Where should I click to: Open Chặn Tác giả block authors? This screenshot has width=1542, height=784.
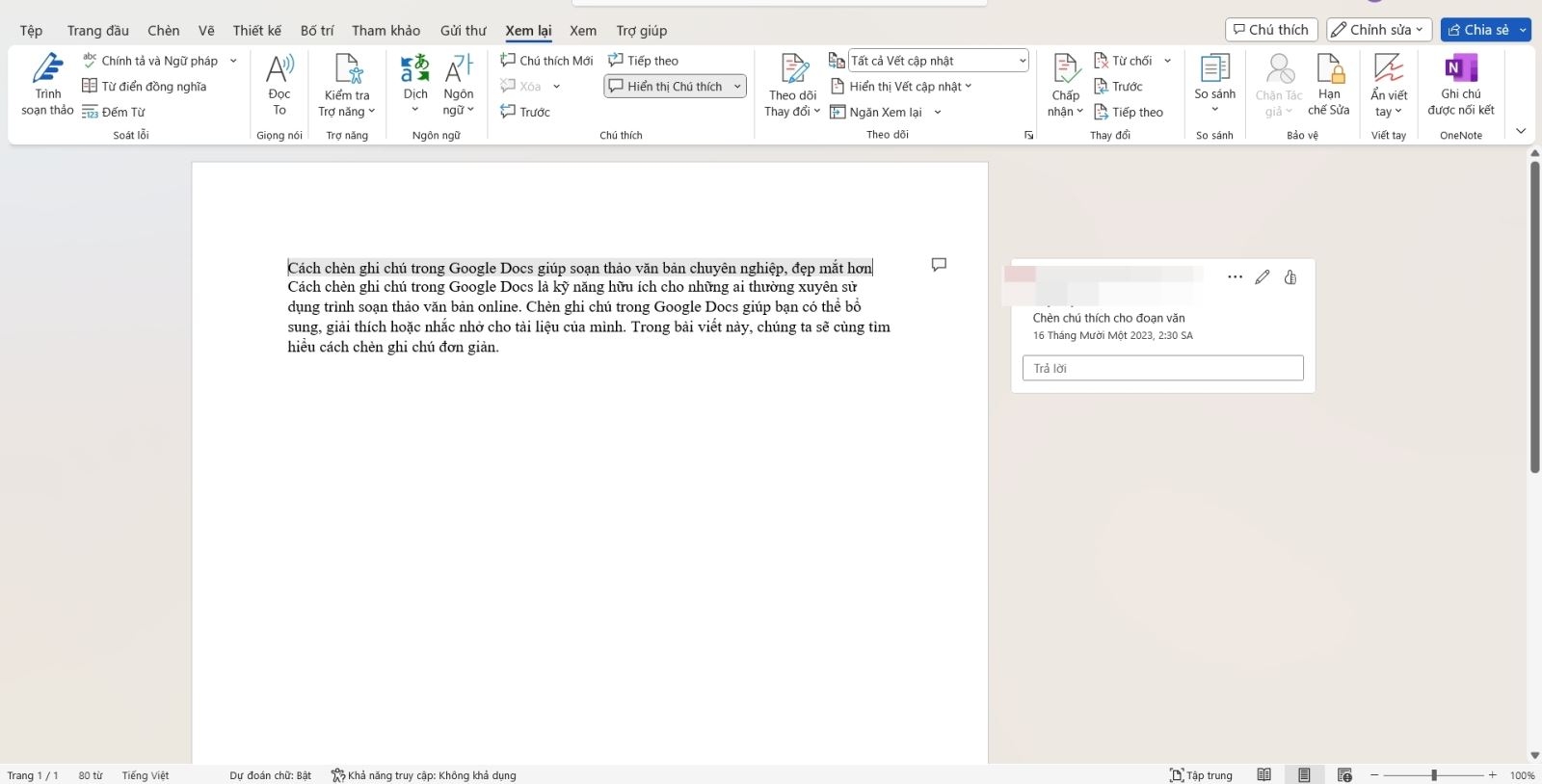click(x=1279, y=85)
